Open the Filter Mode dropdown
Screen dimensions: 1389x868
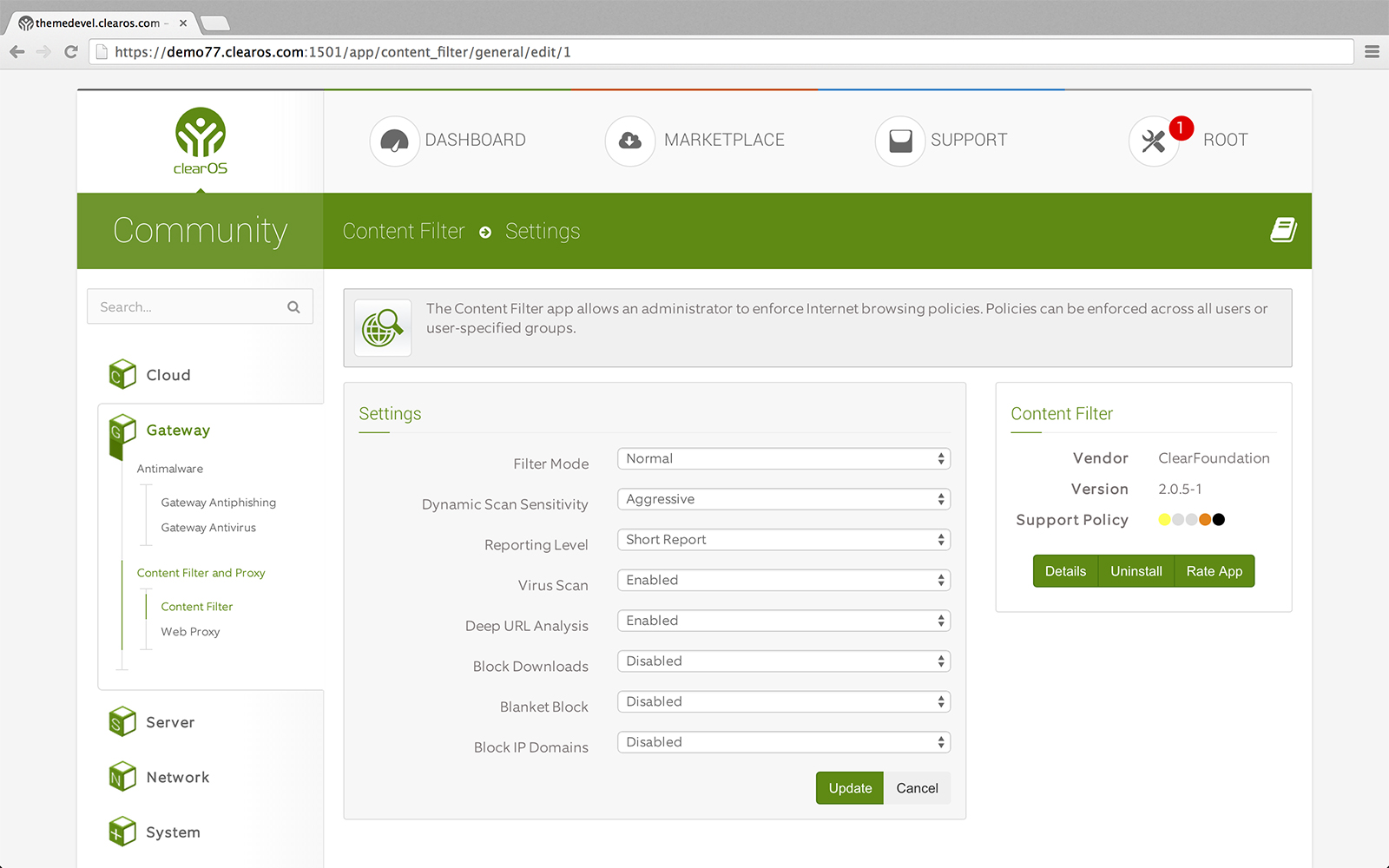pos(784,458)
